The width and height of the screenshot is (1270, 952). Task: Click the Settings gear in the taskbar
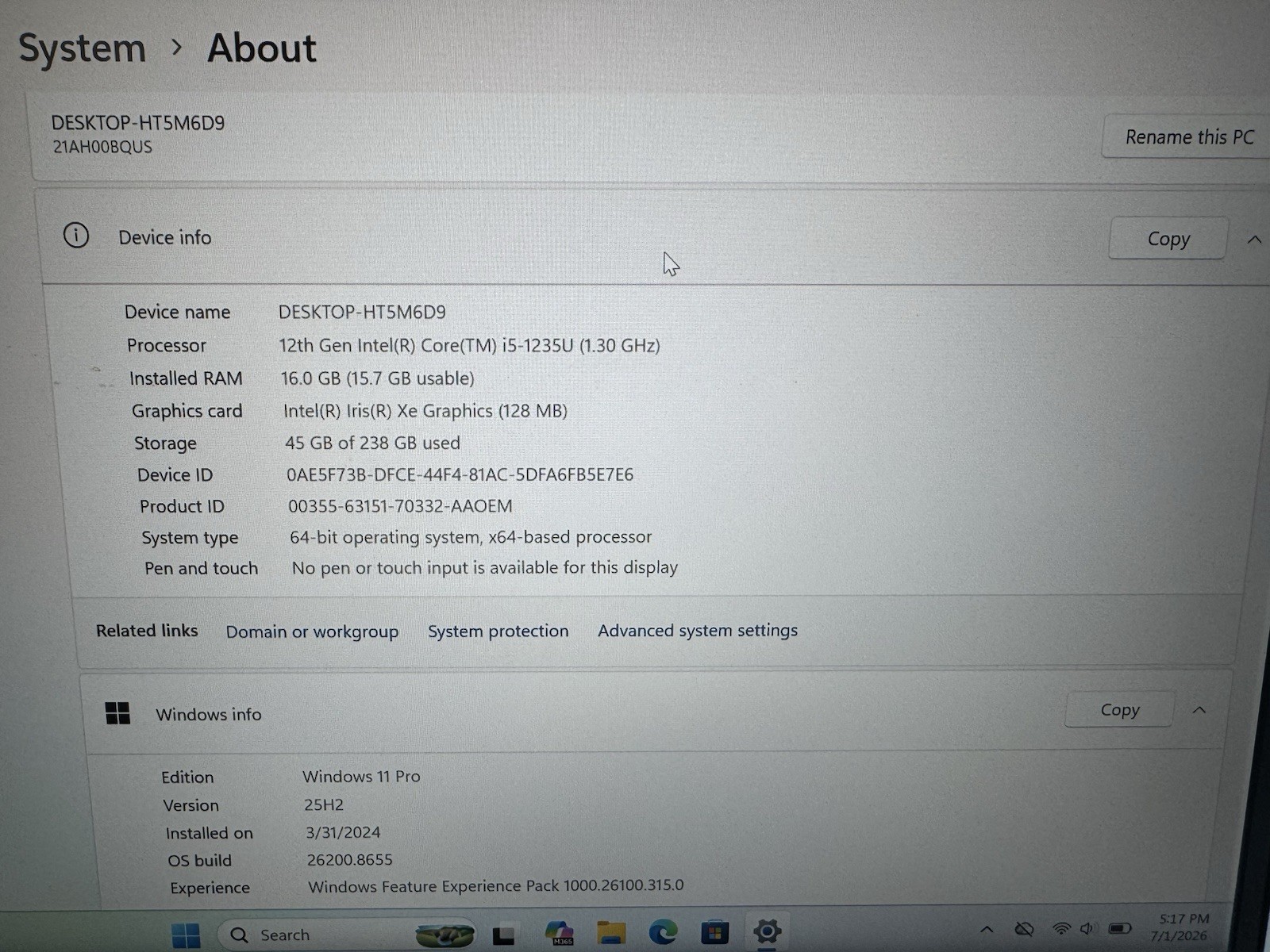[767, 931]
